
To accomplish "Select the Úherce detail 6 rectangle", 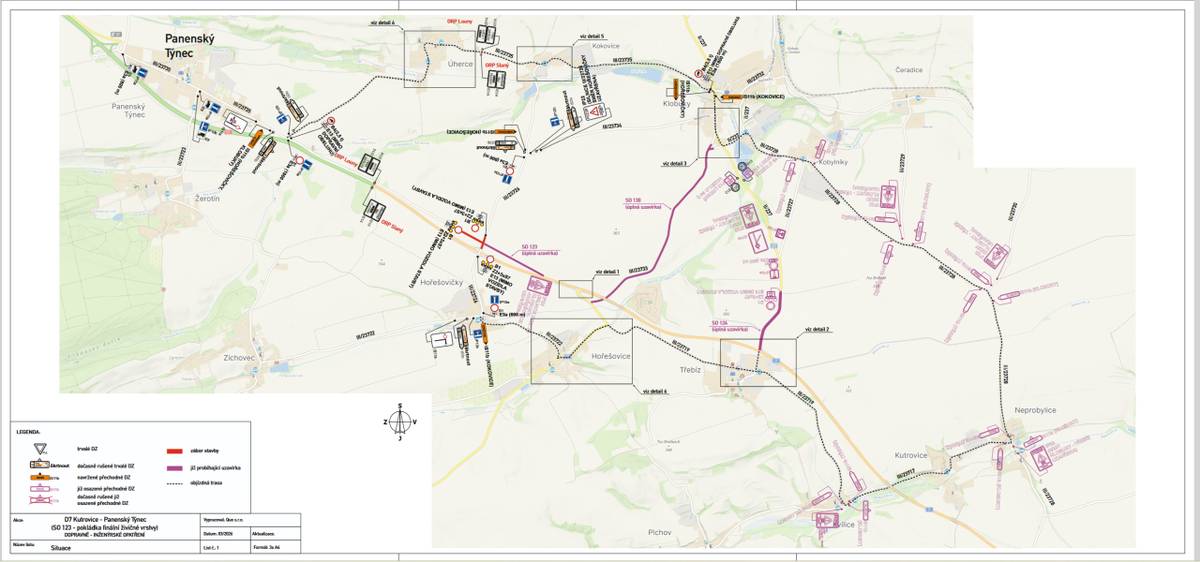I will tap(439, 59).
